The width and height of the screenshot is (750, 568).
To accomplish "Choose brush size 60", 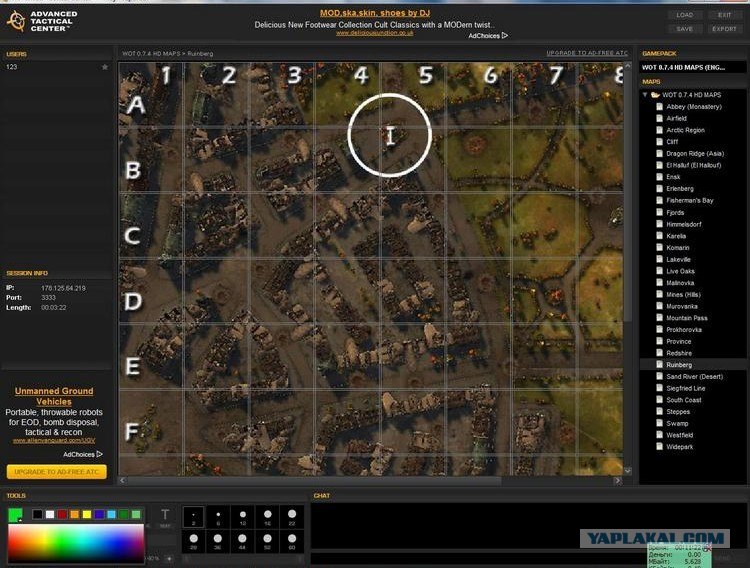I will point(292,541).
